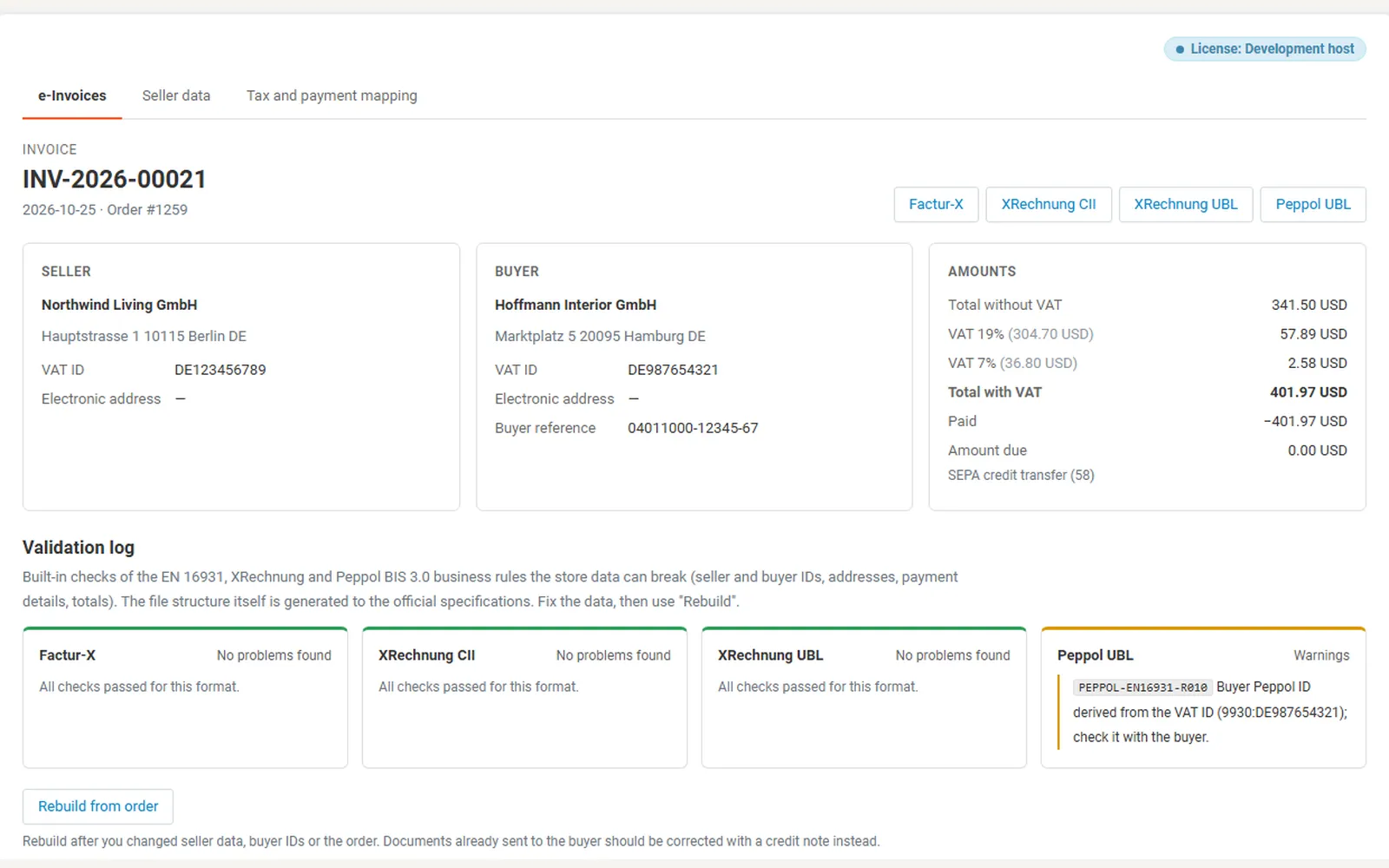Click the Peppol UBL validation card title

(x=1095, y=655)
